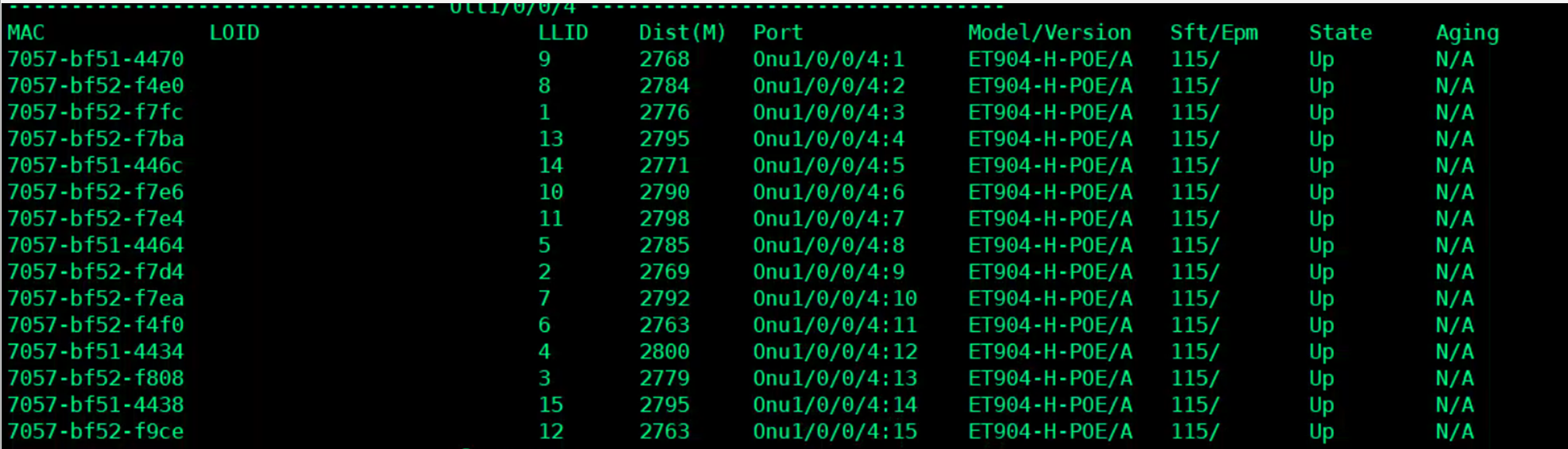Click port entry Onu1/0/0/4:12
The image size is (1568, 449).
point(834,352)
